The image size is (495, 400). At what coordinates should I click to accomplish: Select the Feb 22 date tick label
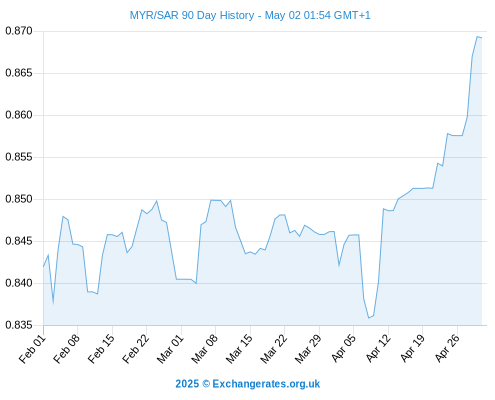click(136, 349)
